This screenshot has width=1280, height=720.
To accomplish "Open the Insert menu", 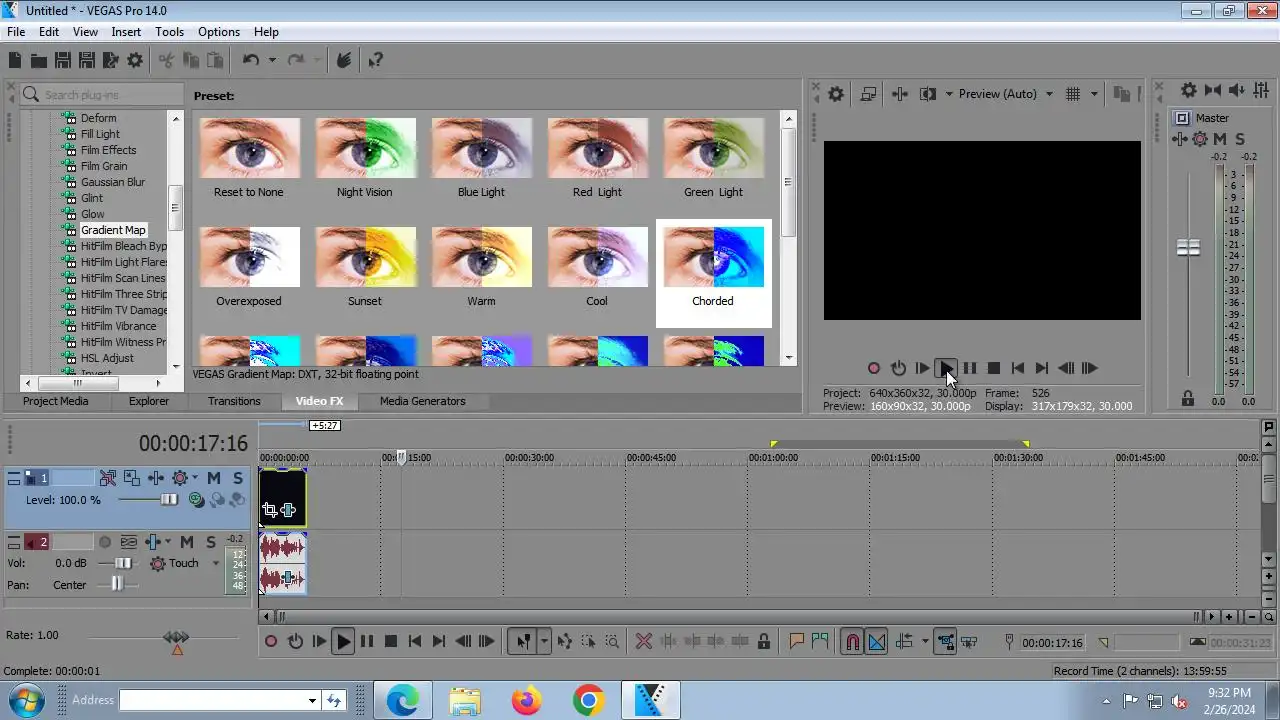I will [126, 32].
